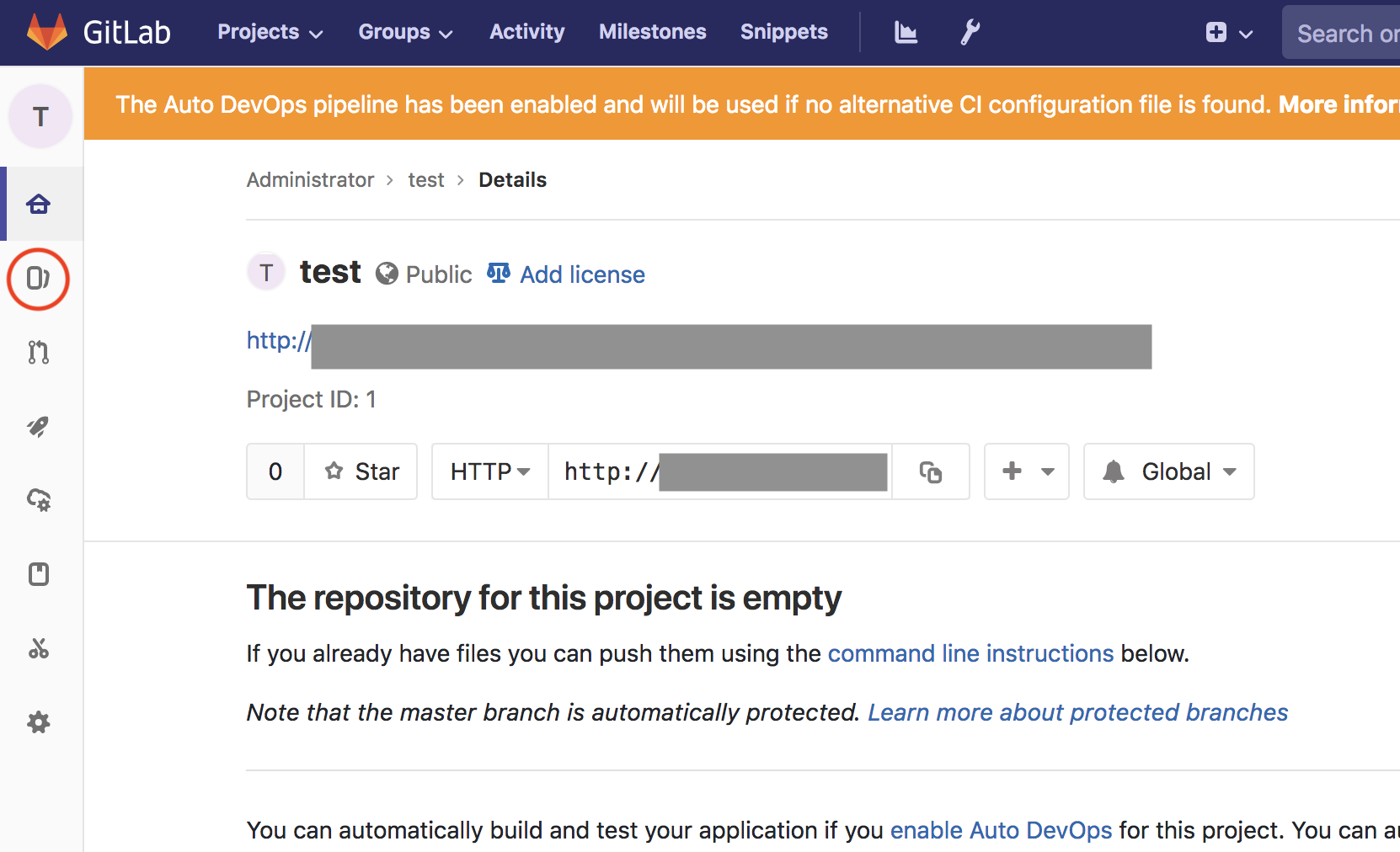This screenshot has width=1400, height=852.
Task: Open Merge Requests sidebar icon
Action: pos(39,352)
